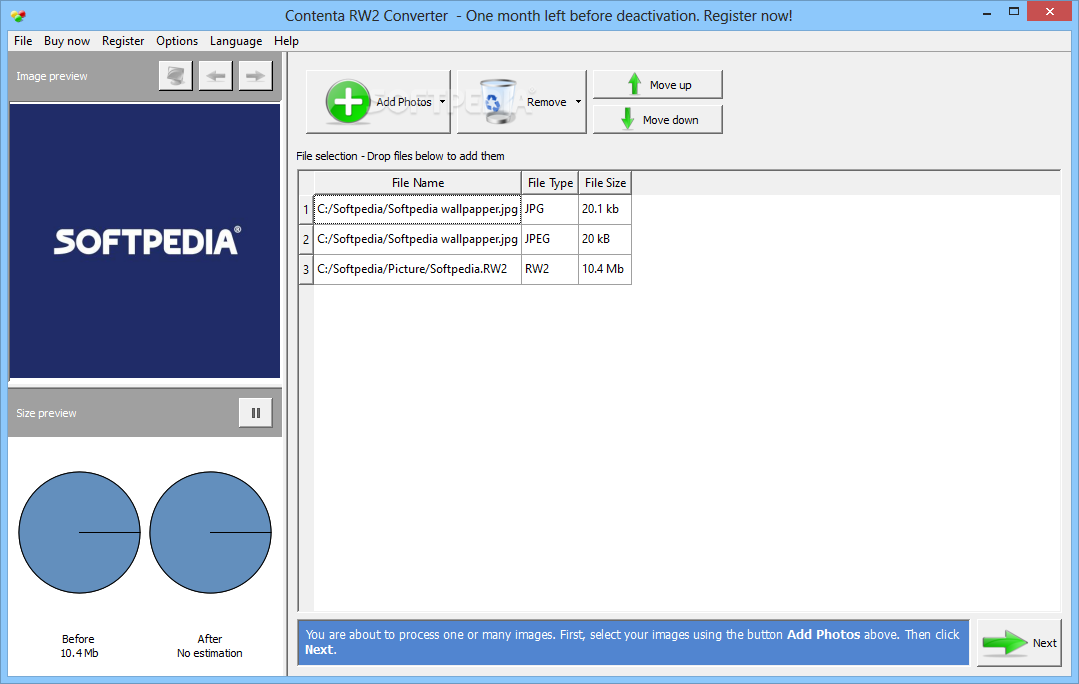Viewport: 1079px width, 684px height.
Task: Click the File Type column header
Action: click(550, 183)
